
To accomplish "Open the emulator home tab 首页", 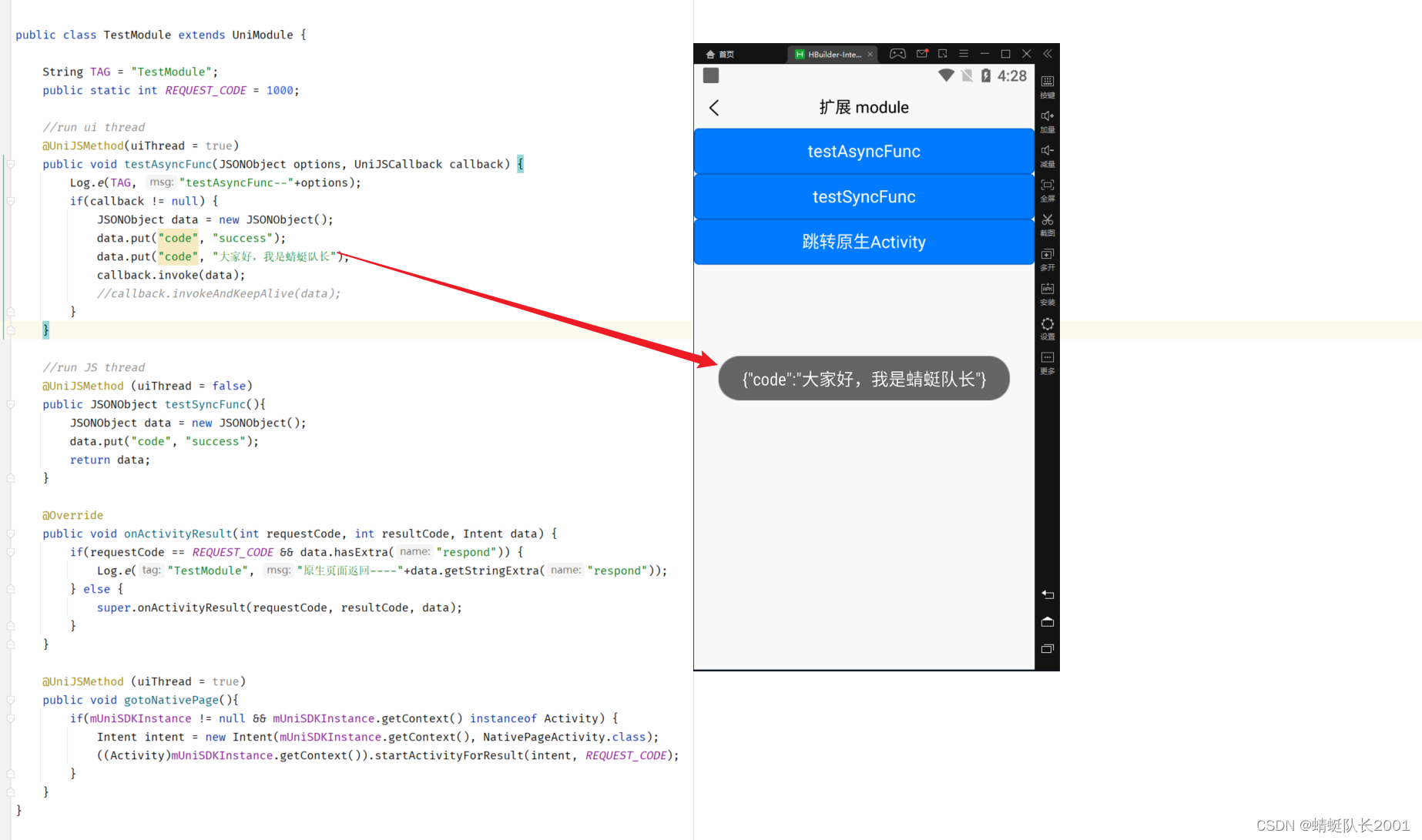I will click(720, 54).
